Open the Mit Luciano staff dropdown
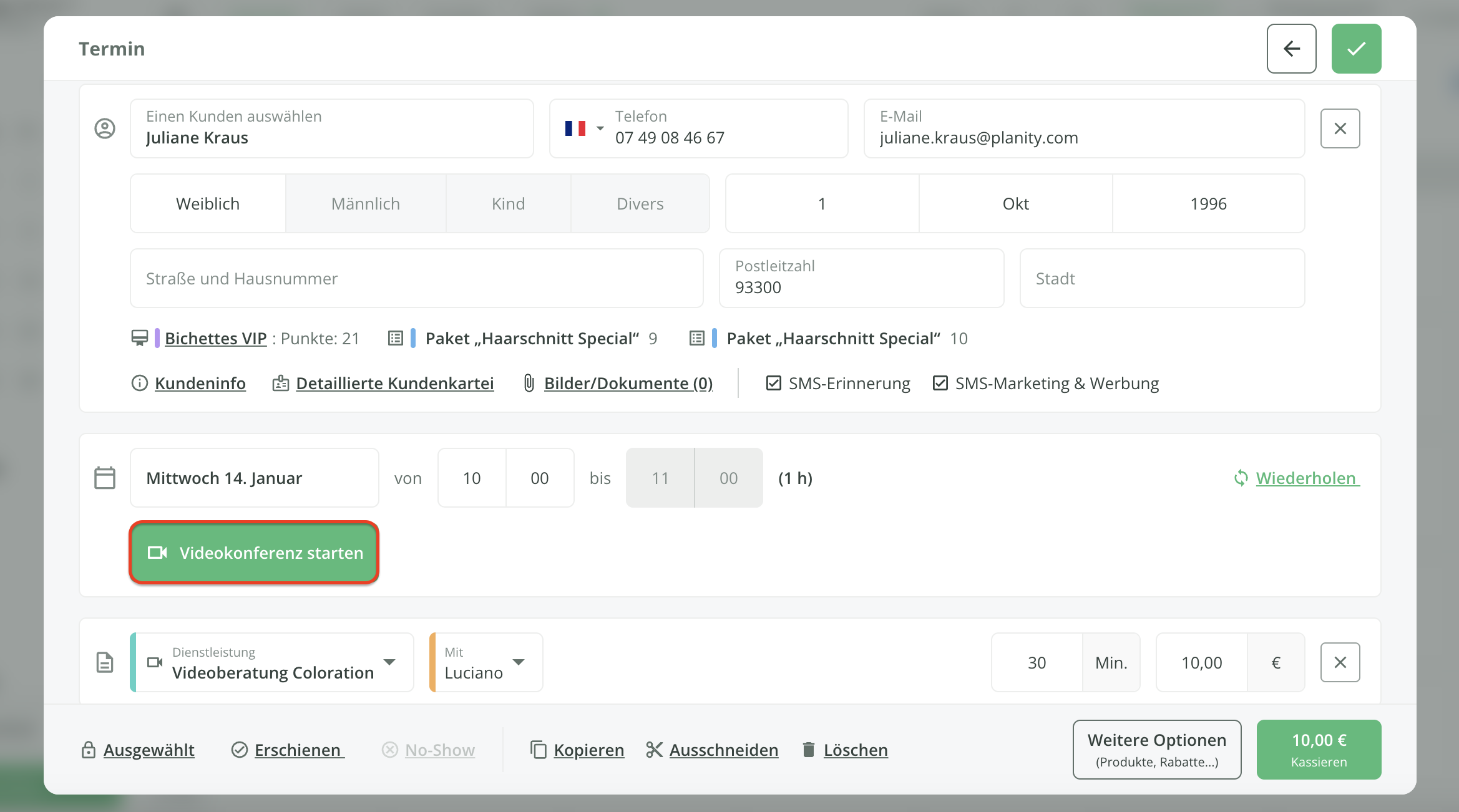The height and width of the screenshot is (812, 1459). pos(518,662)
